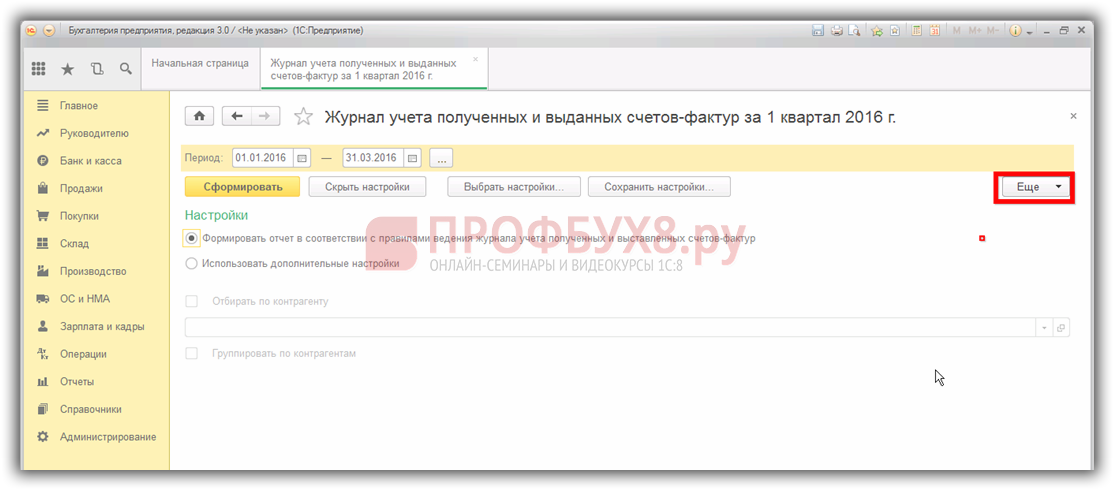The image size is (1114, 490).
Task: Click the Сформировать button
Action: (242, 187)
